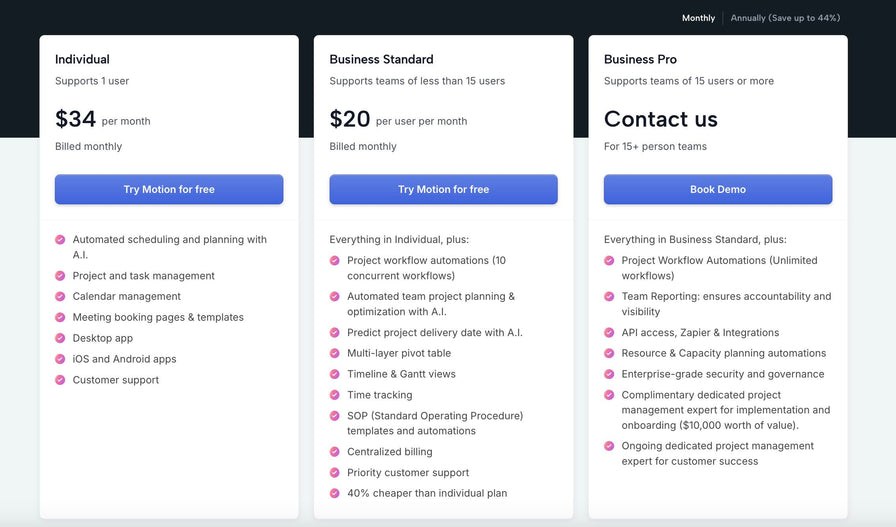This screenshot has width=896, height=527.
Task: Try Motion for free on Business Standard
Action: click(443, 189)
